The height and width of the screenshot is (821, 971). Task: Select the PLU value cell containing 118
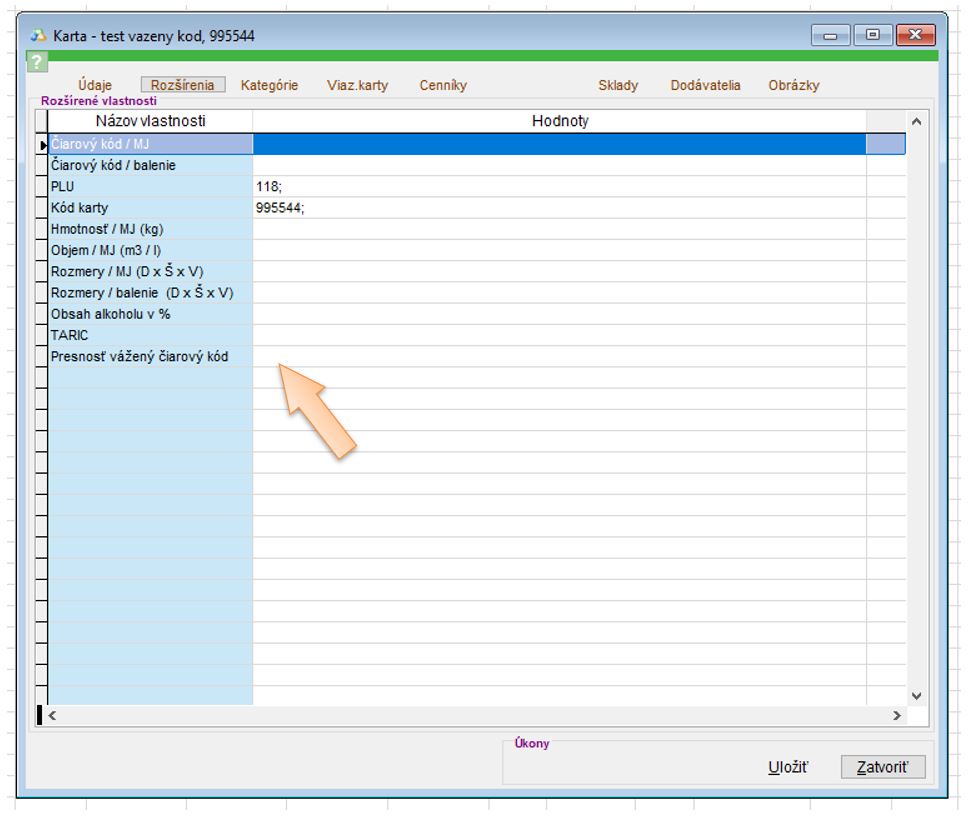tap(558, 187)
